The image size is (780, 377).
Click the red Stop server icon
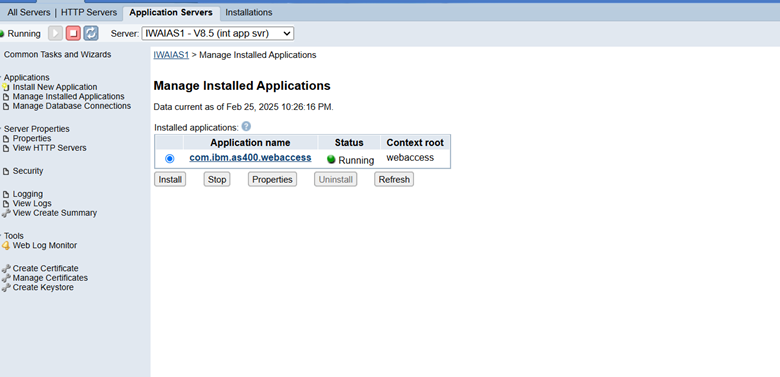click(73, 33)
